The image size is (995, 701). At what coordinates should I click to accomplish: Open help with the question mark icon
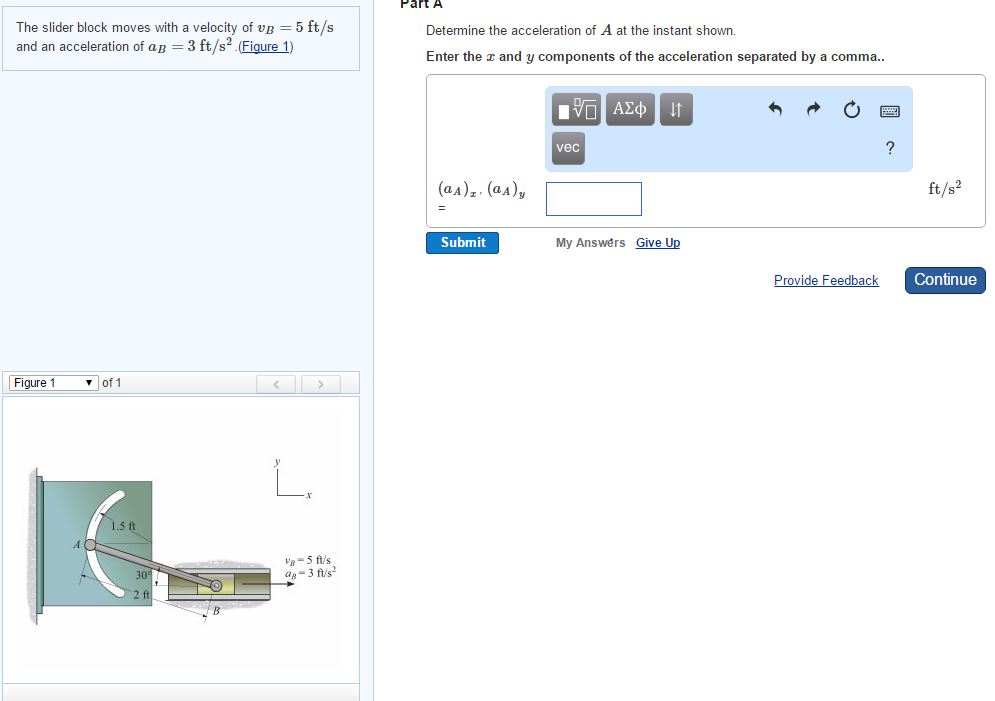coord(889,148)
